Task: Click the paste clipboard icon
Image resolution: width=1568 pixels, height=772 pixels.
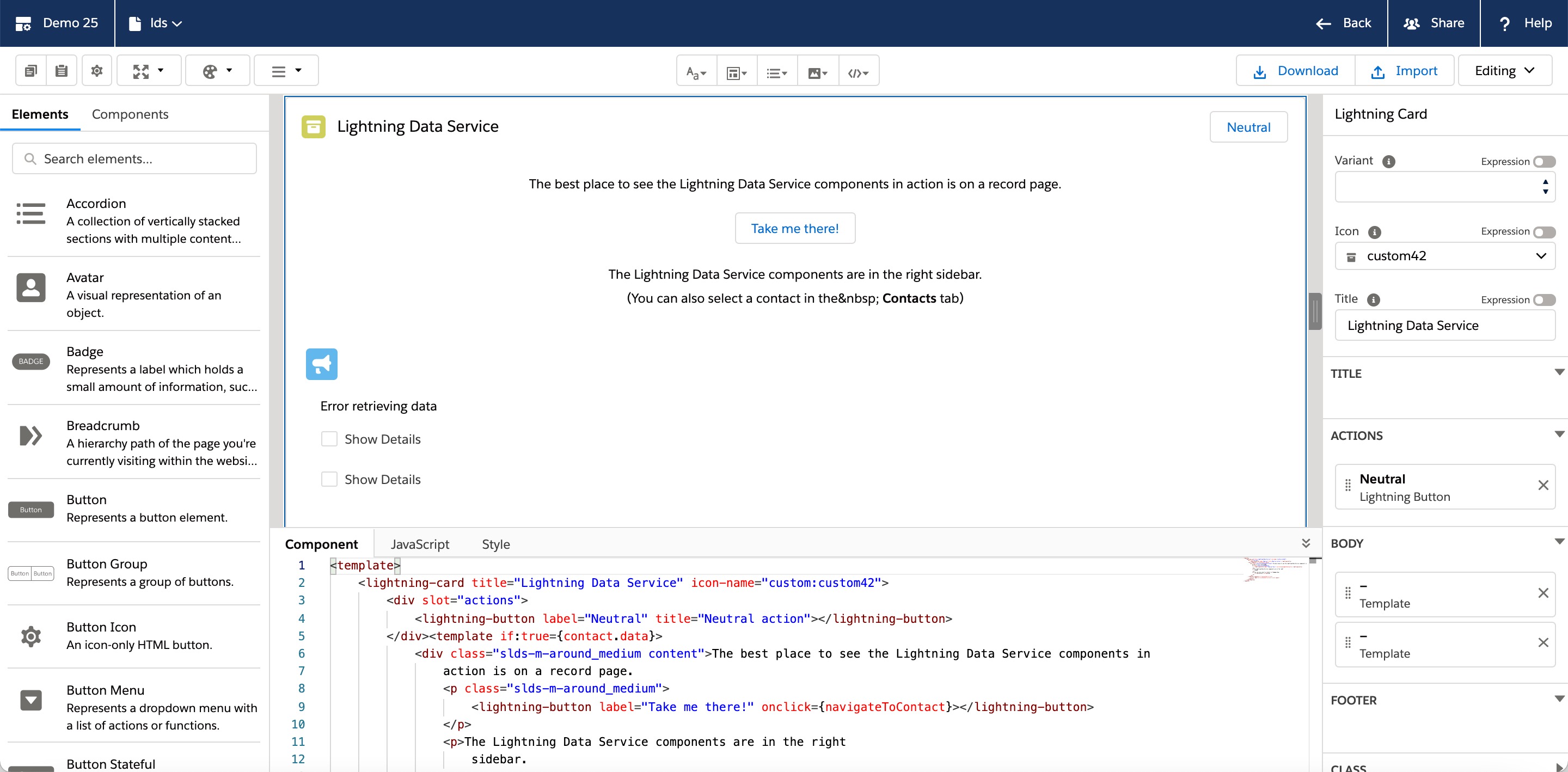Action: (x=62, y=71)
